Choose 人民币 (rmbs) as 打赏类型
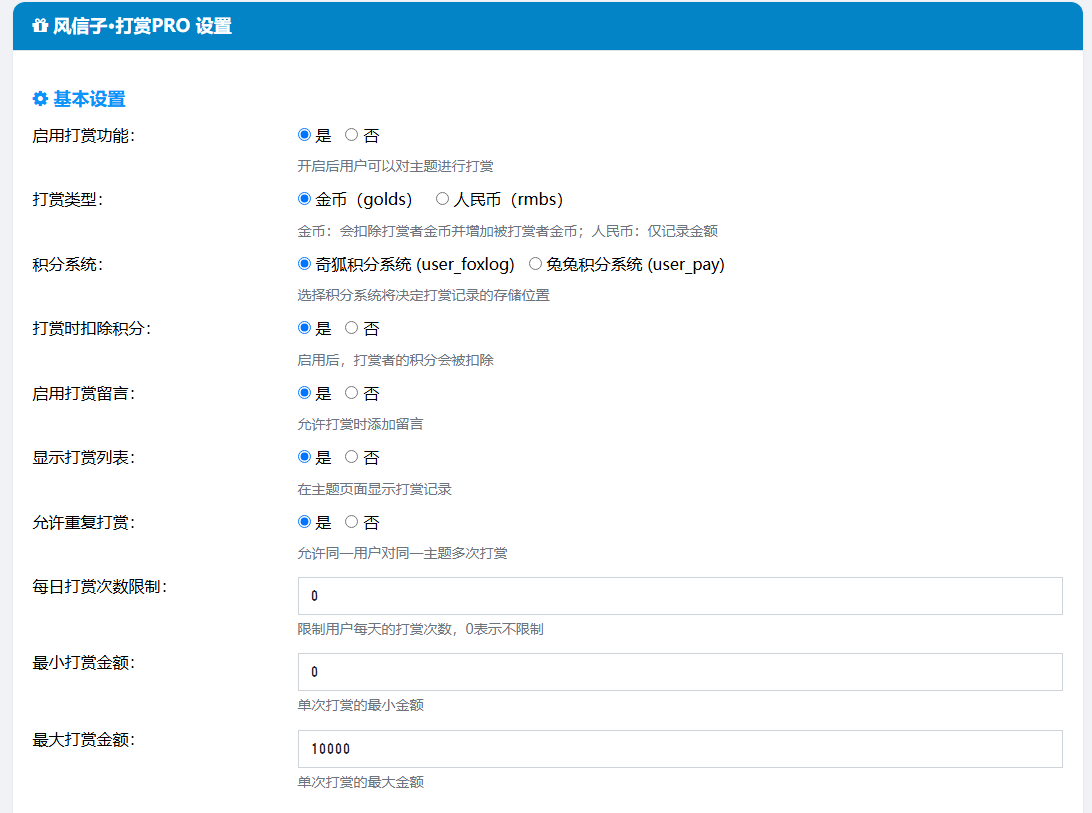1092x813 pixels. (442, 199)
